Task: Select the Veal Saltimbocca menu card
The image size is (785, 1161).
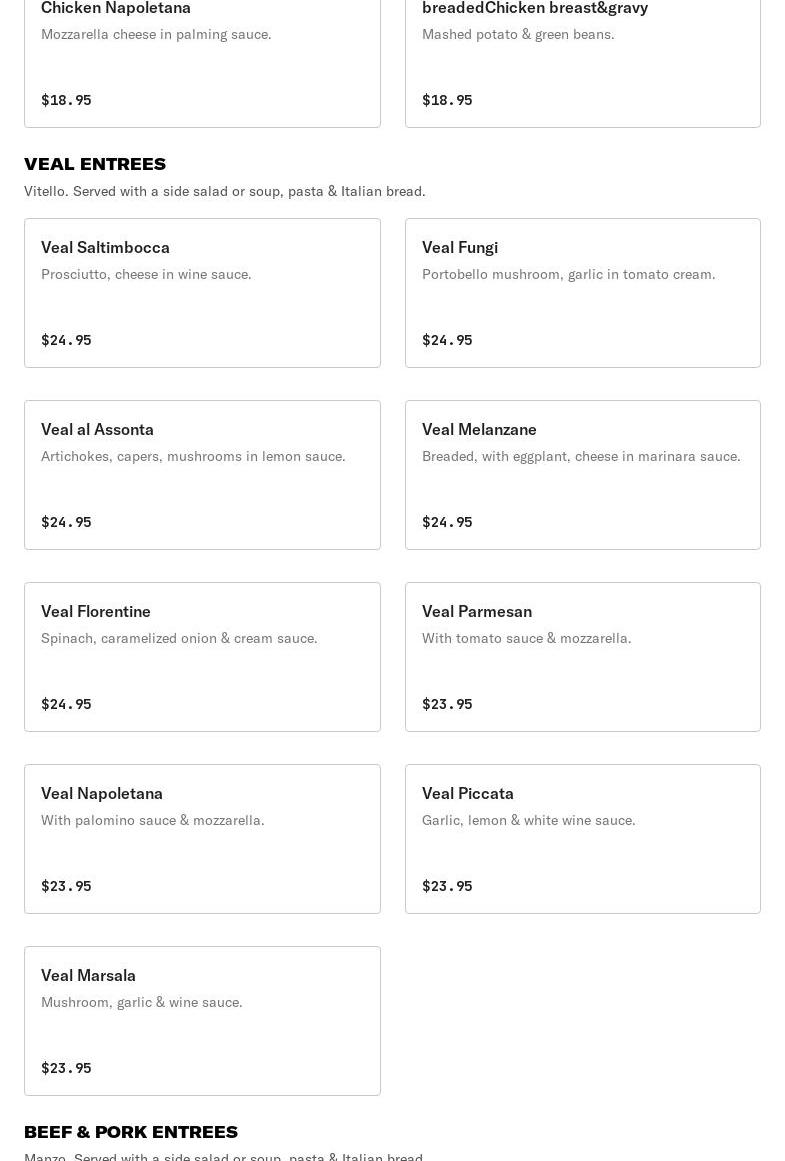Action: click(202, 292)
